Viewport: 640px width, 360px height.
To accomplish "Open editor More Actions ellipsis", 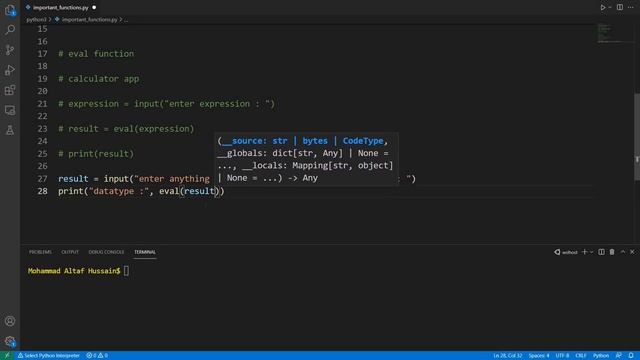I will pyautogui.click(x=631, y=7).
